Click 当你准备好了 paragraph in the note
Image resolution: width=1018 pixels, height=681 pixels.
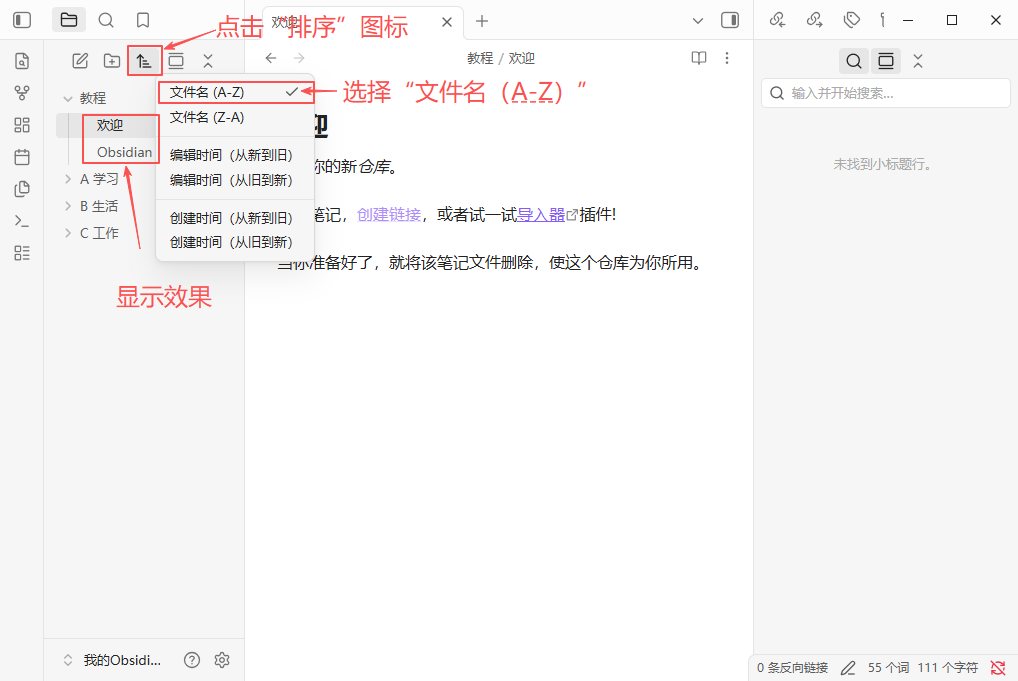click(x=490, y=263)
